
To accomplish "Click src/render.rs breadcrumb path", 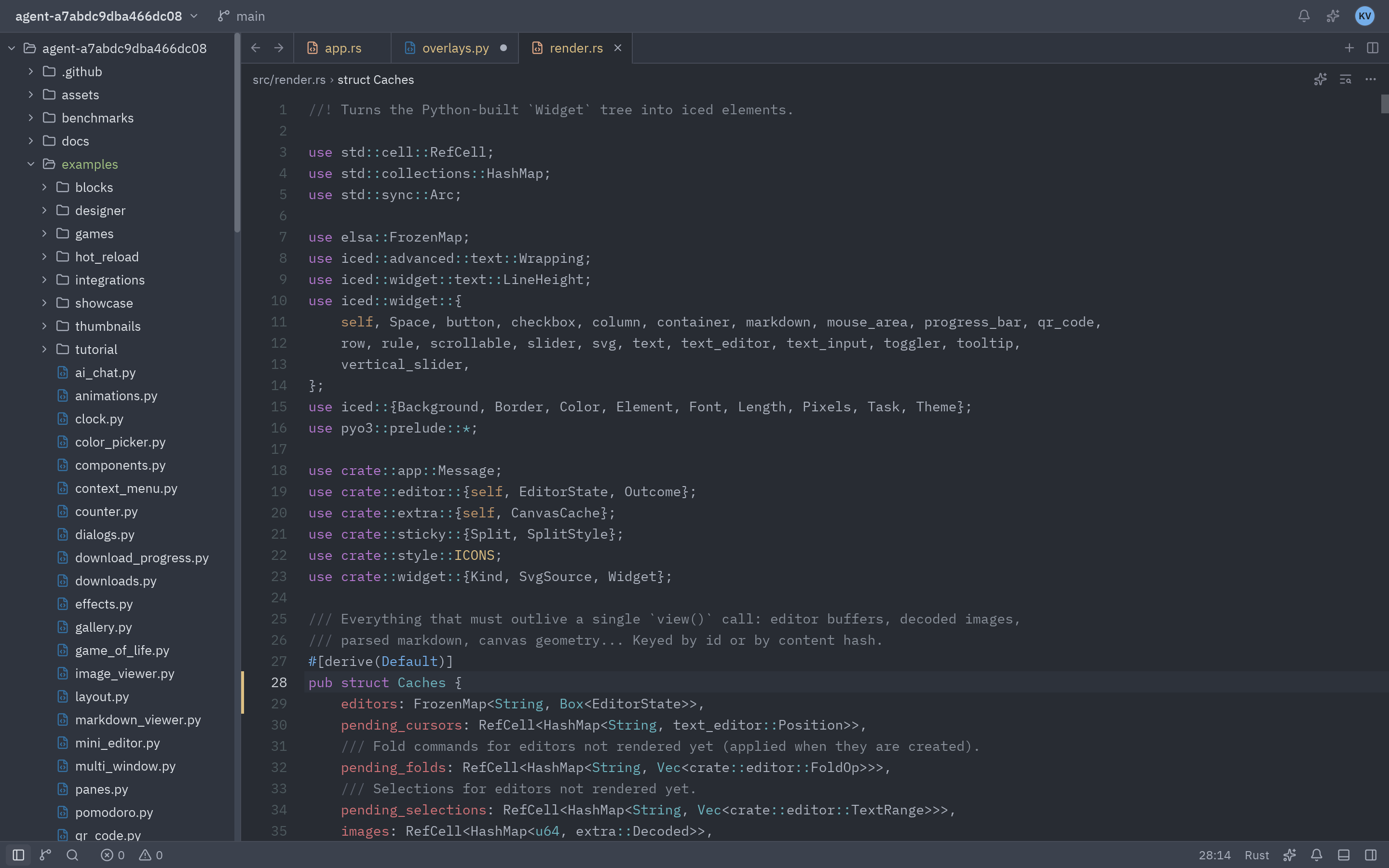I will coord(289,80).
